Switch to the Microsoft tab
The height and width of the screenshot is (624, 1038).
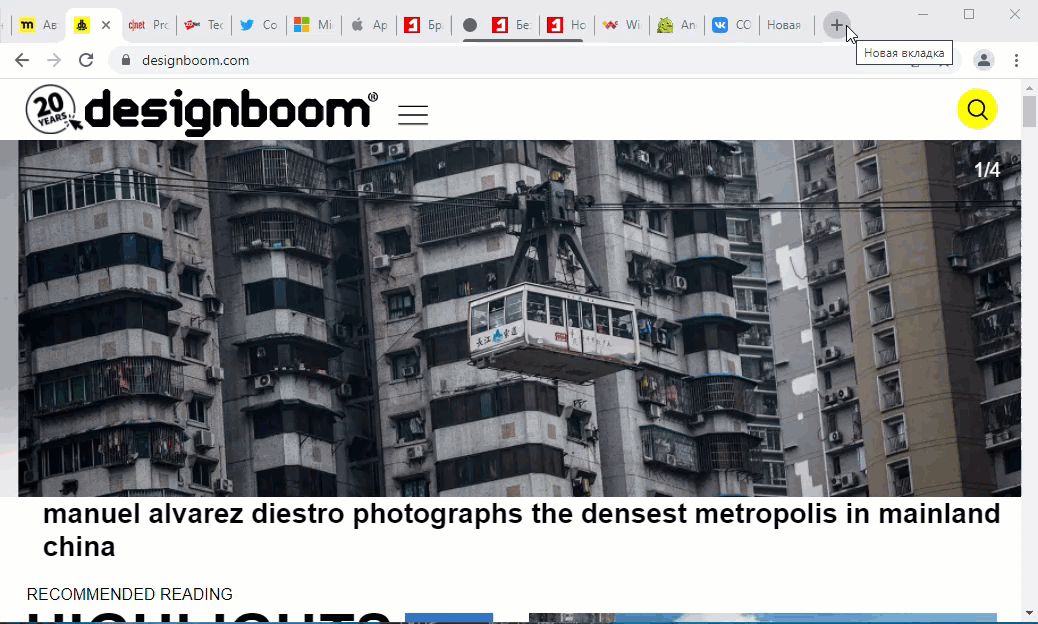[x=314, y=25]
